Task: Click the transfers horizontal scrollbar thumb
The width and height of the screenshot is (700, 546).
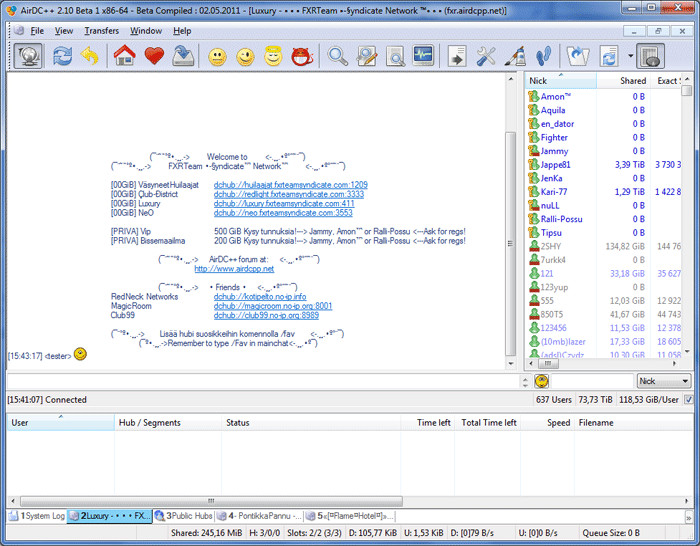Action: (211, 501)
